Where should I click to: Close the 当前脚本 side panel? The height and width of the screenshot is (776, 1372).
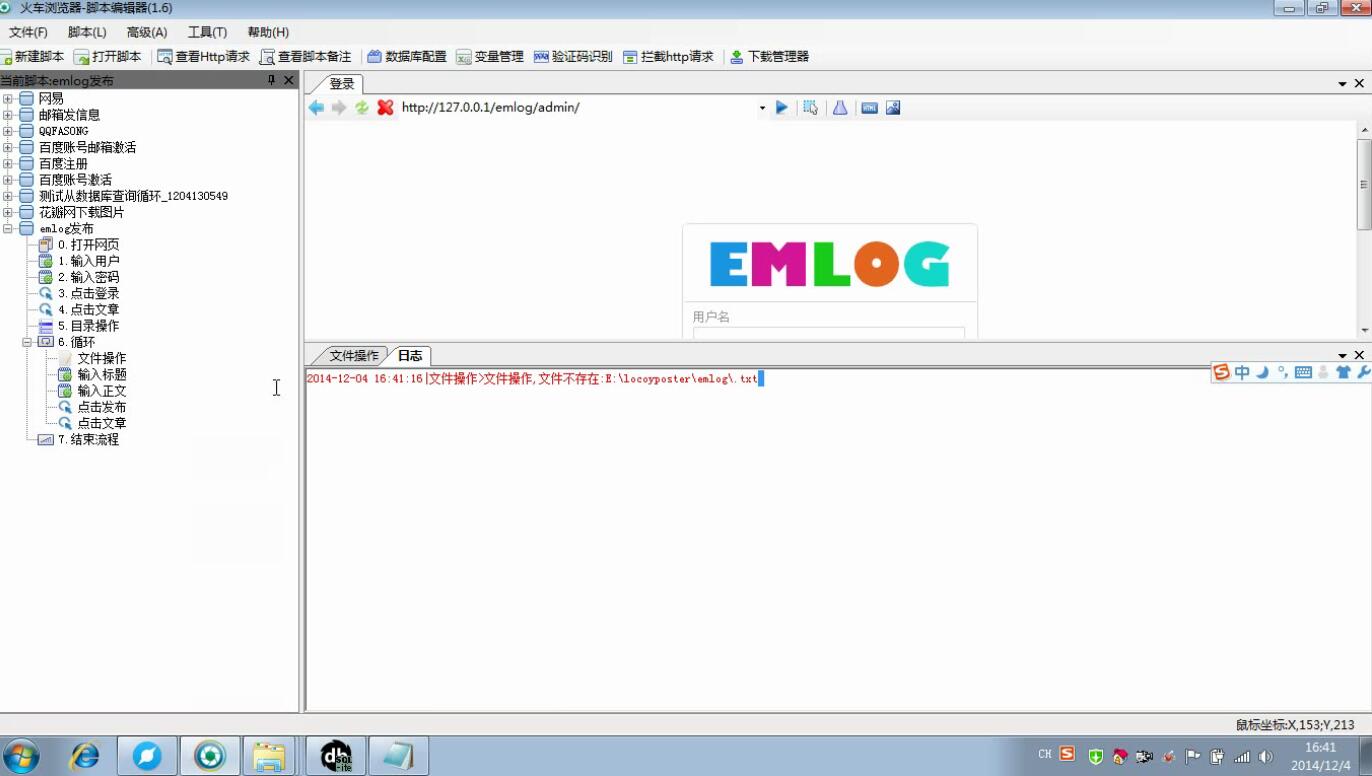coord(289,80)
